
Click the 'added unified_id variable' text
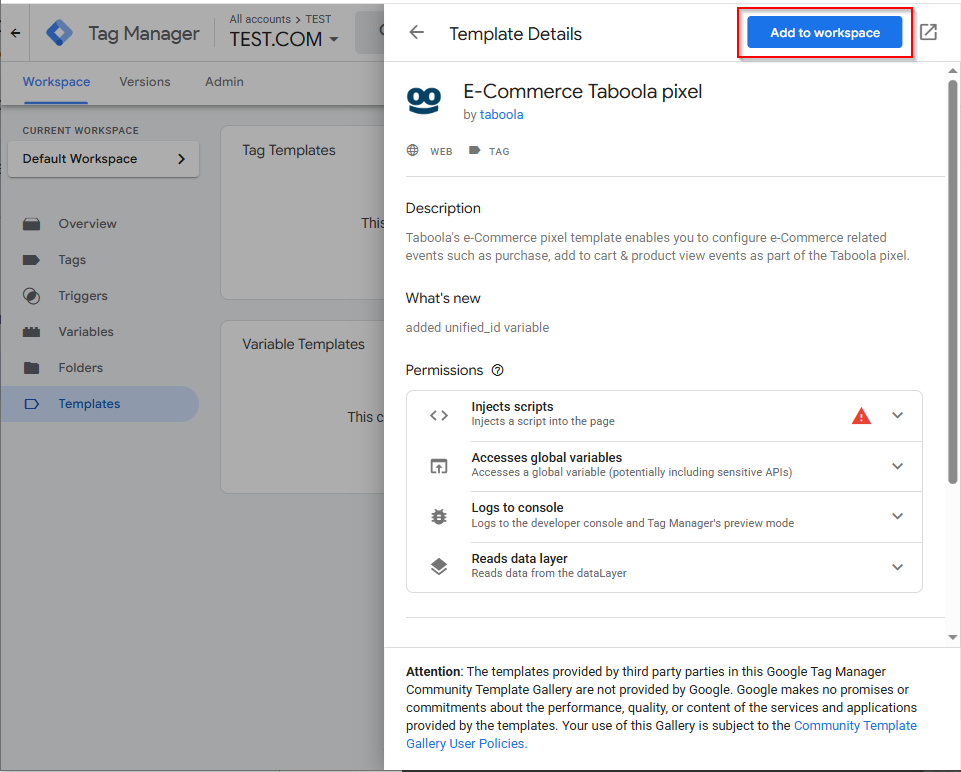tap(477, 328)
